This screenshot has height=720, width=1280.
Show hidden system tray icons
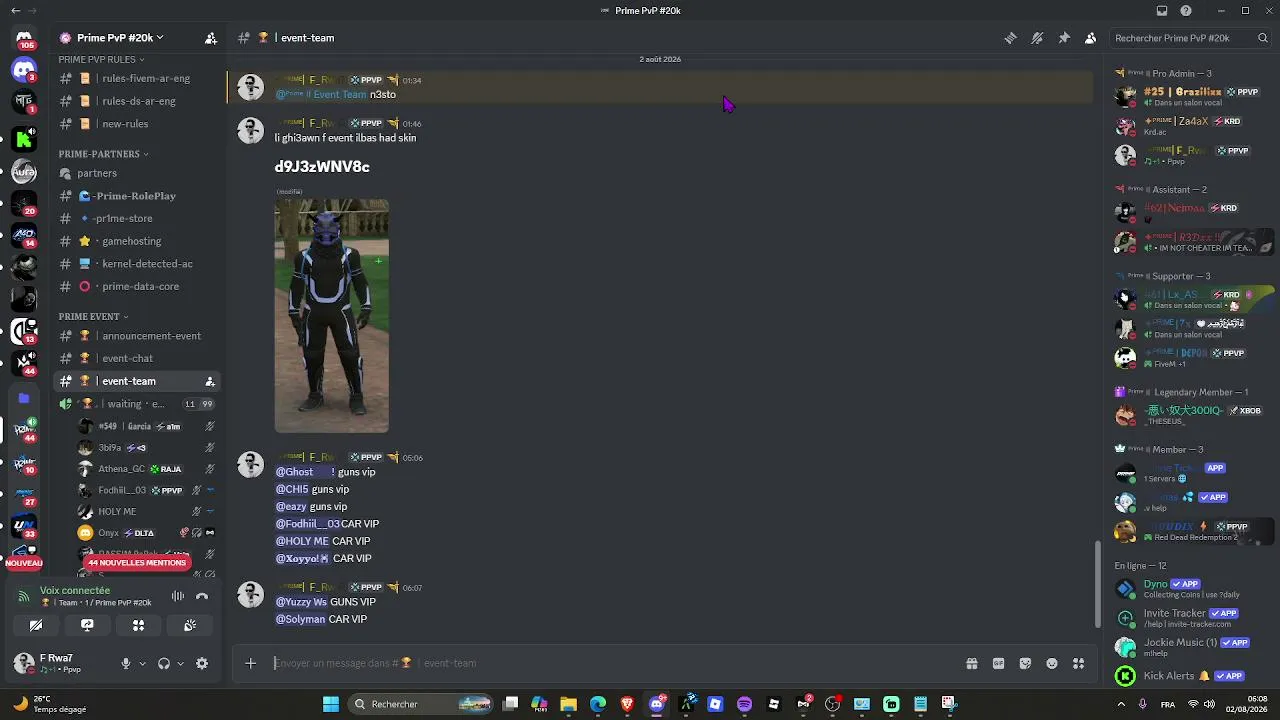1120,704
